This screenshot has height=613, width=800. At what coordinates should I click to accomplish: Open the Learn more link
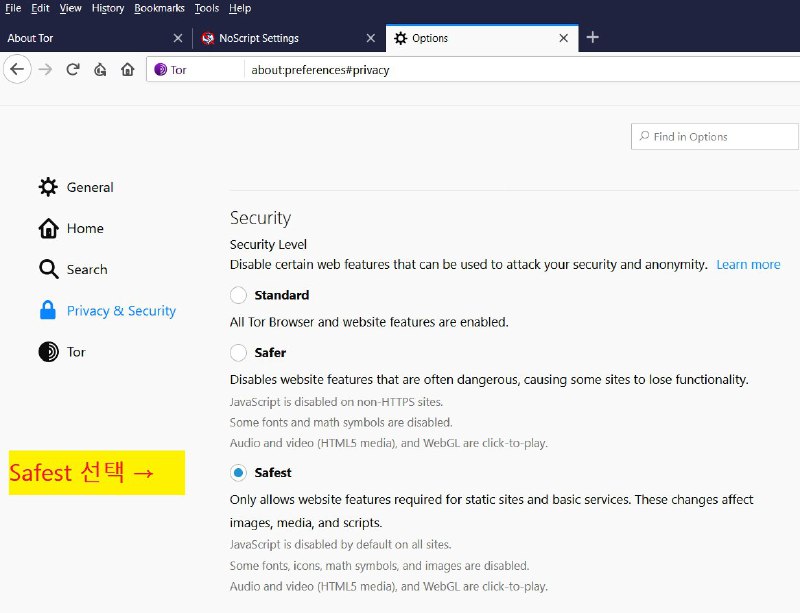click(x=748, y=264)
